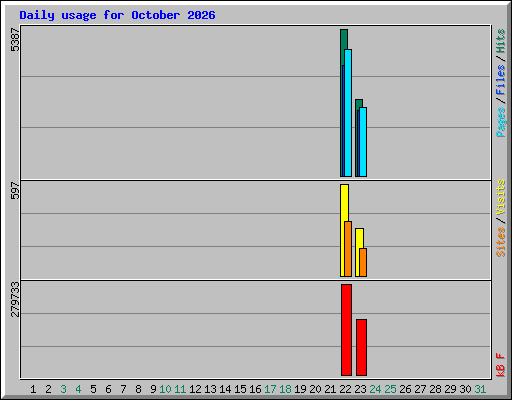Click the 5387 axis maximum value
This screenshot has height=400, width=512.
click(15, 40)
